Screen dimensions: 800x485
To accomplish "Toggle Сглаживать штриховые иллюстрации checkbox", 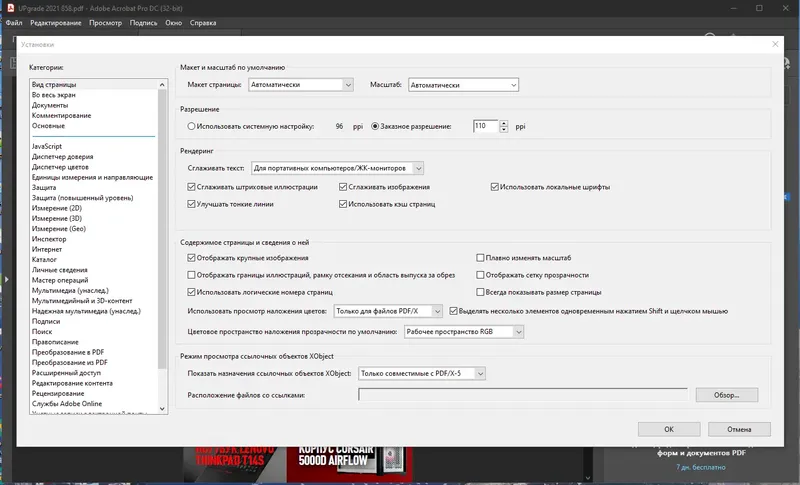I will coord(191,187).
